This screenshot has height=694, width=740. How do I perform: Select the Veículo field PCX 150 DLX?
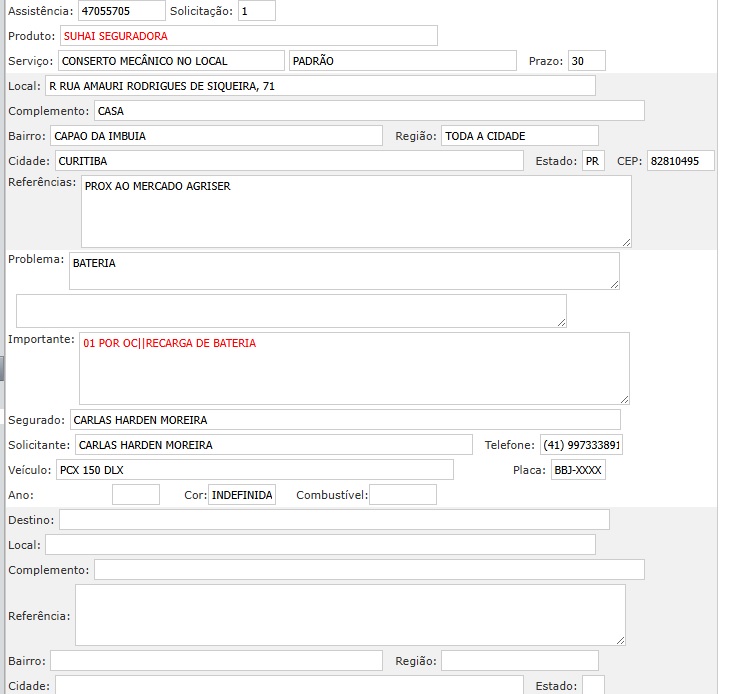point(254,470)
